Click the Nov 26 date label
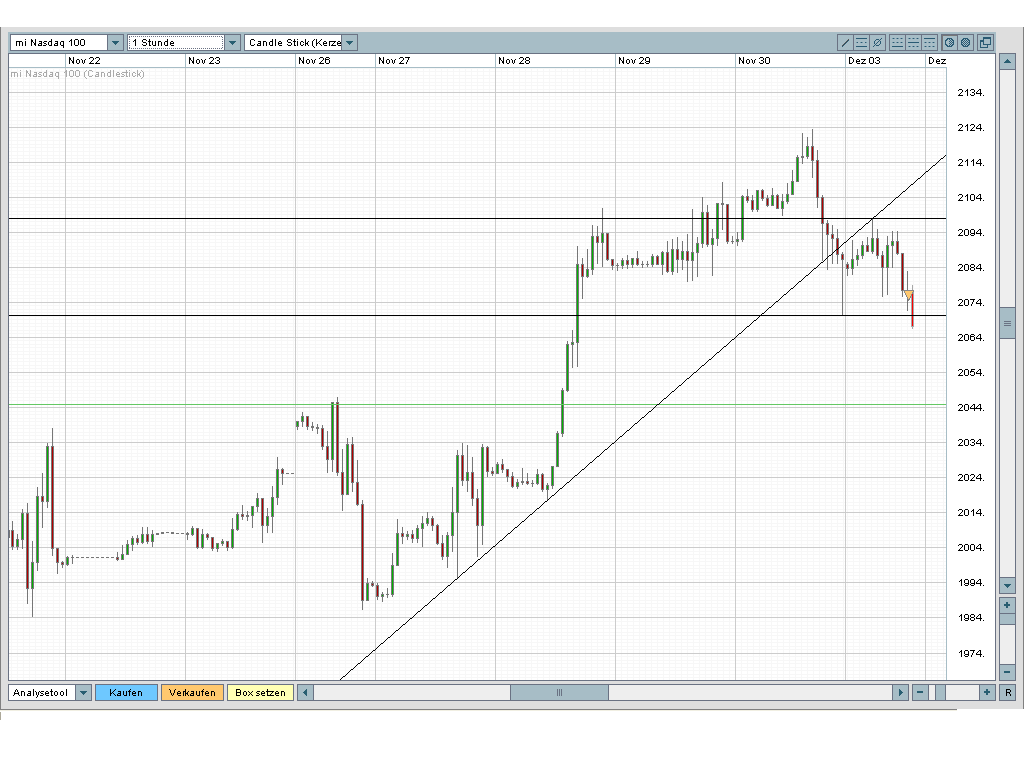This screenshot has height=768, width=1024. pos(314,60)
